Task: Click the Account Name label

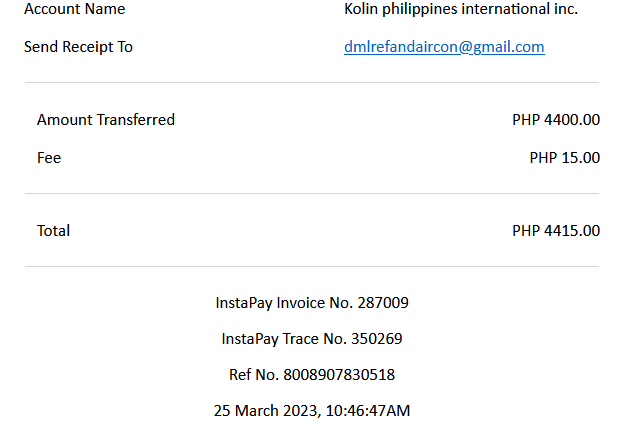Action: tap(75, 9)
